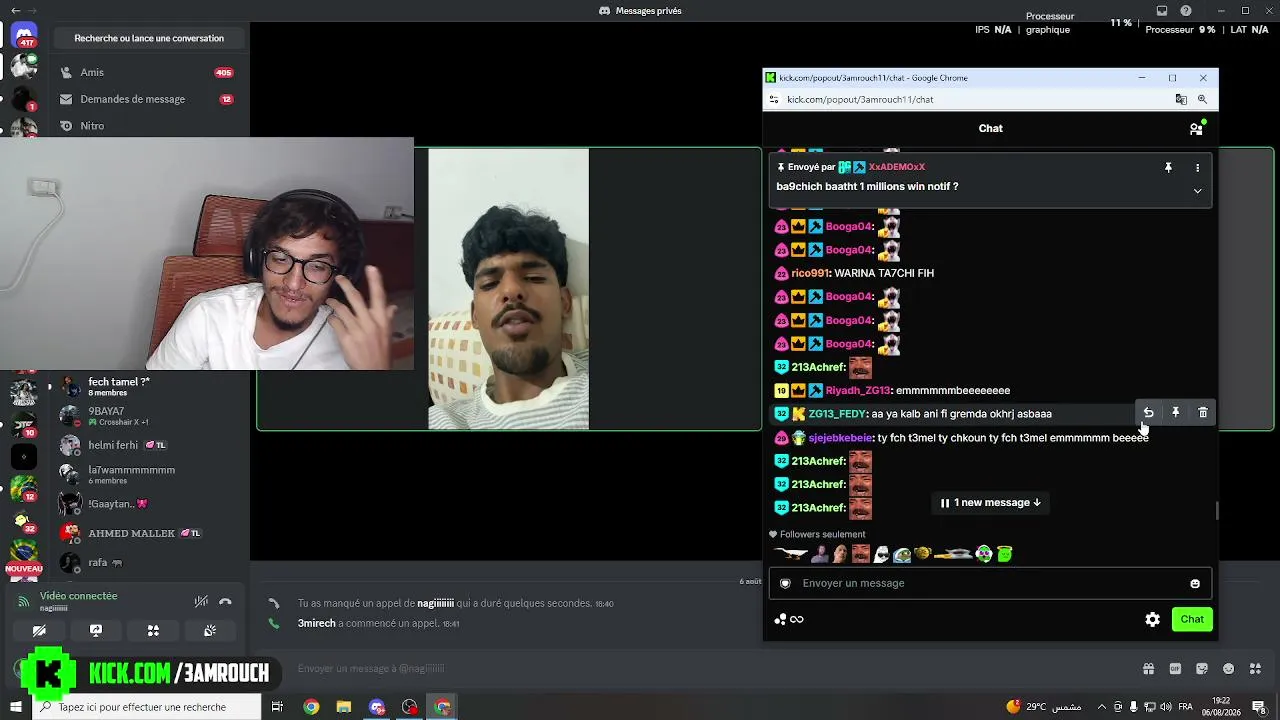This screenshot has height=720, width=1280.
Task: Open !Gaaytan direct message
Action: (148, 504)
